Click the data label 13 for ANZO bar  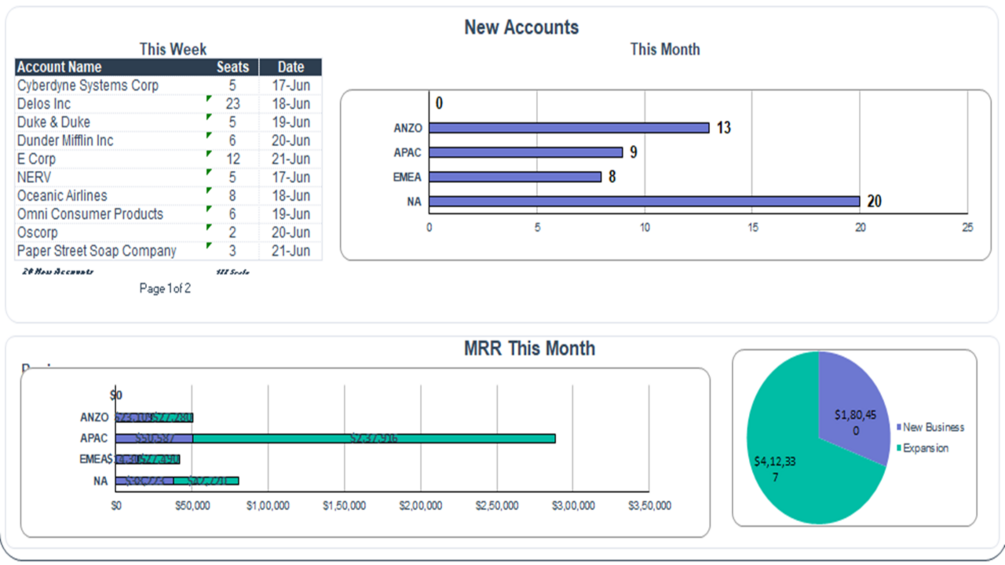tap(724, 128)
